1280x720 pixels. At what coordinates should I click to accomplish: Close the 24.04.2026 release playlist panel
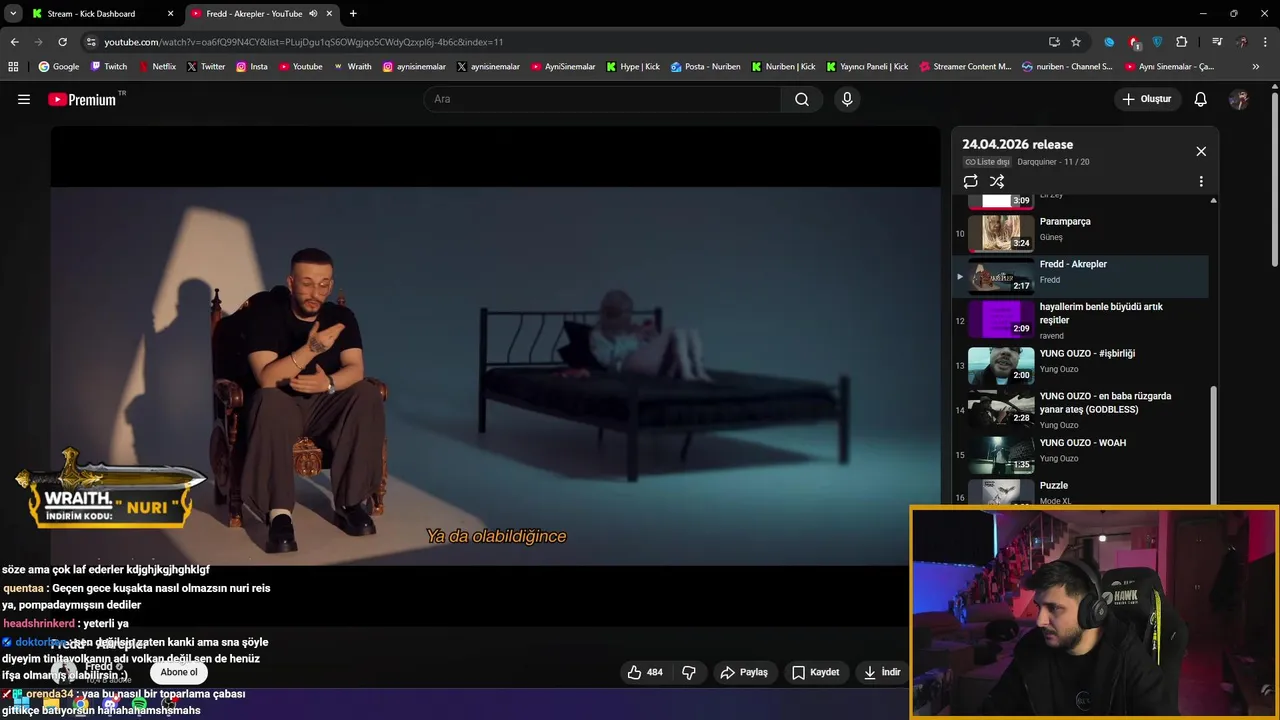(x=1201, y=151)
